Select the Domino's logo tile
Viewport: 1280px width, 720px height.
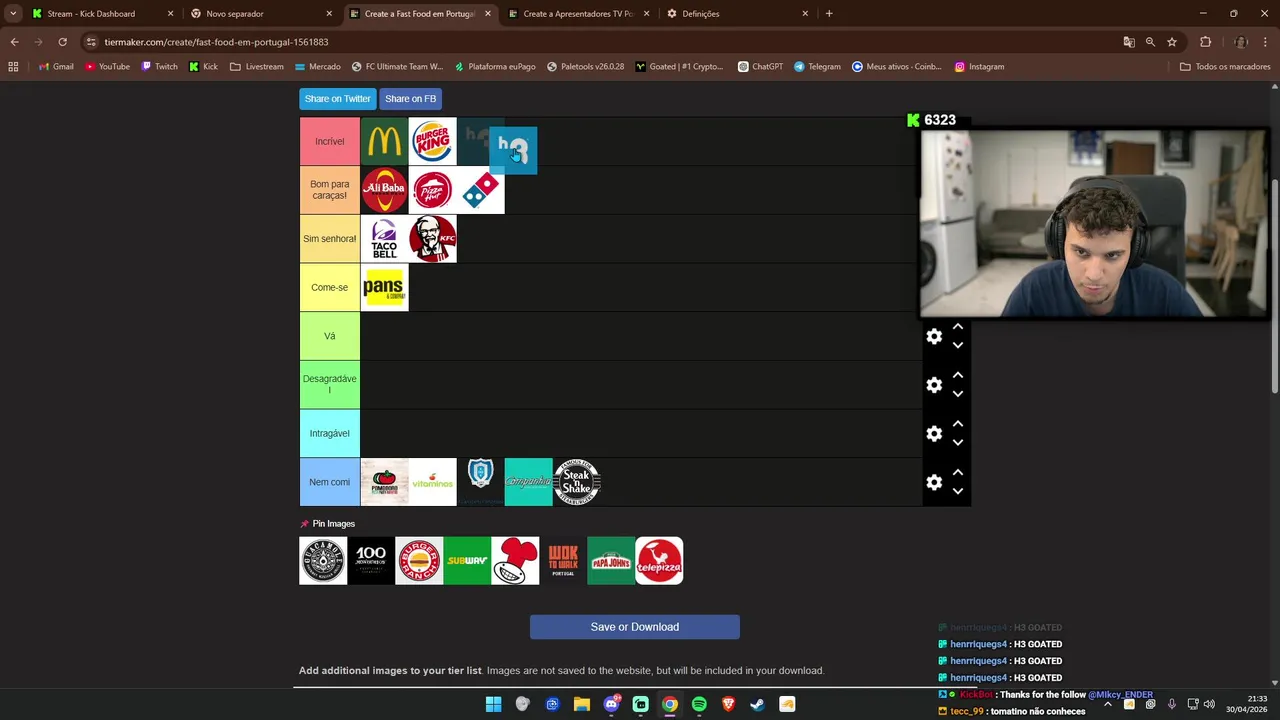pyautogui.click(x=480, y=190)
